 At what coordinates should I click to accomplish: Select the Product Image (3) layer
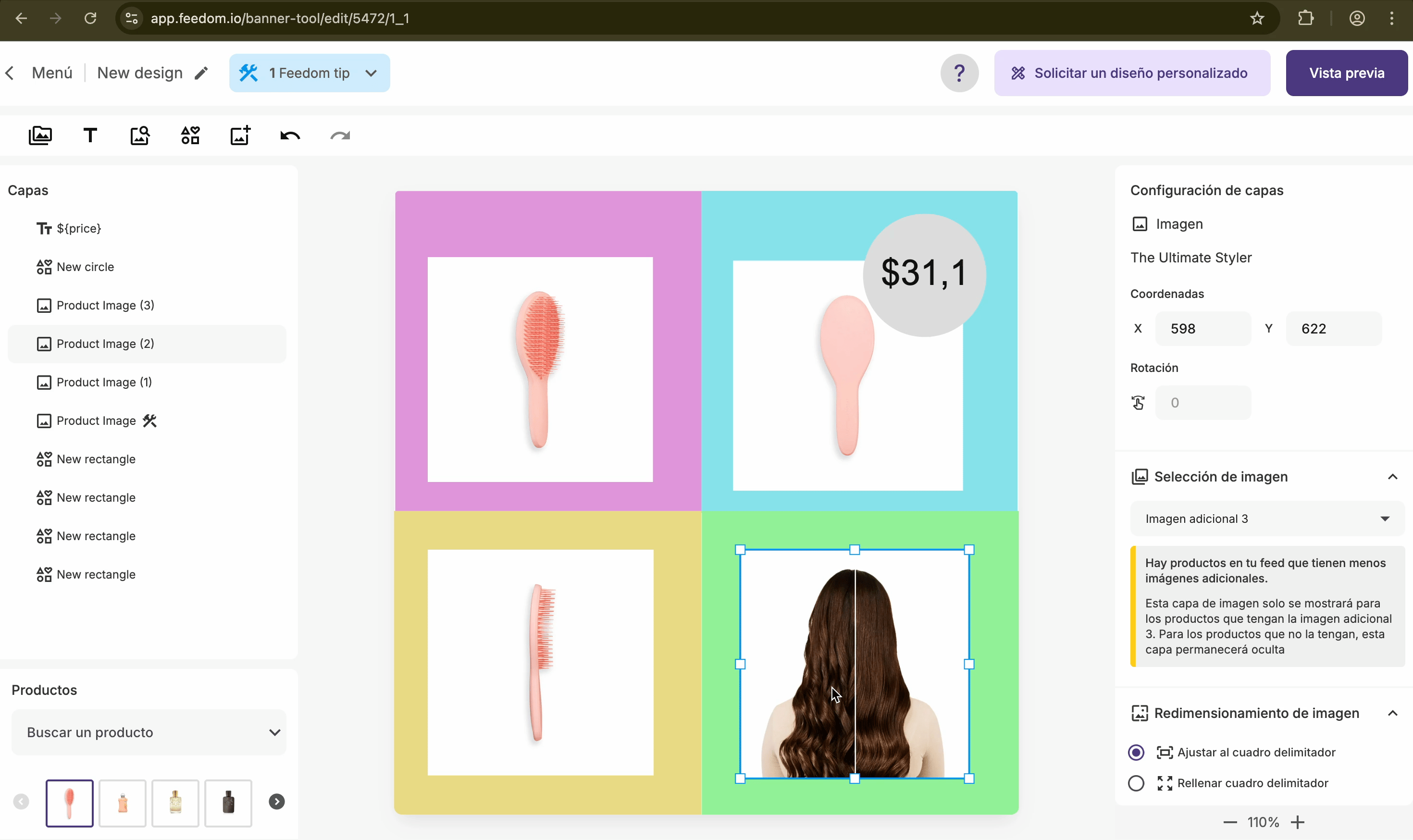coord(105,305)
